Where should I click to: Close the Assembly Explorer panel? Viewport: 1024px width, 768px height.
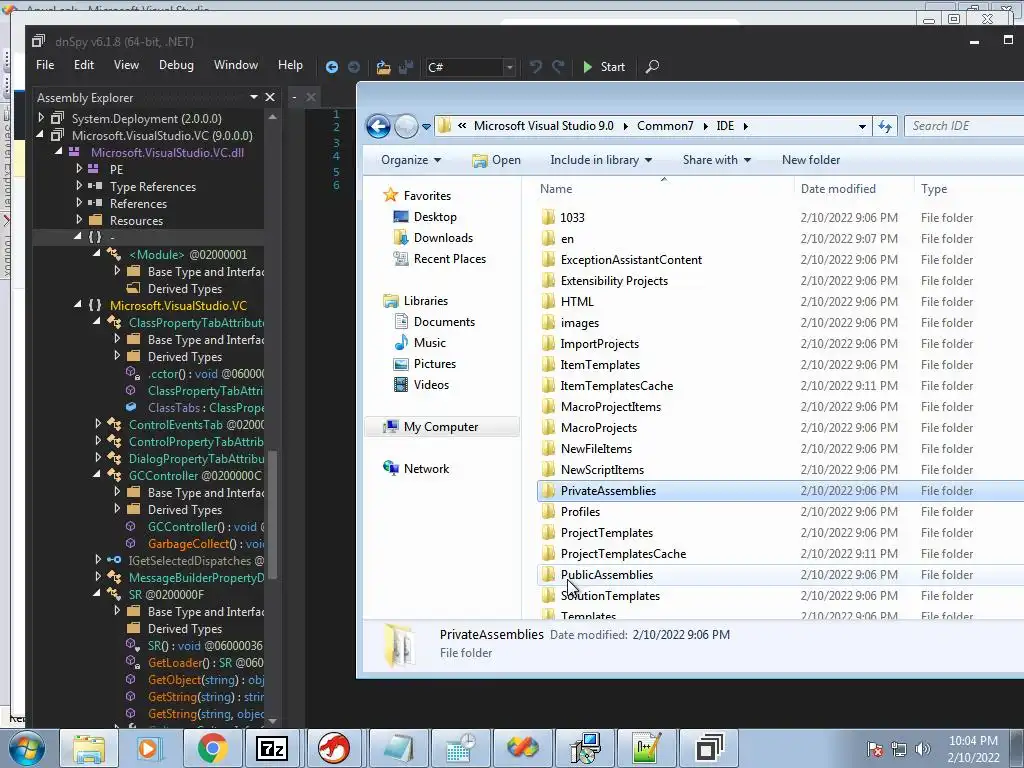(x=270, y=97)
